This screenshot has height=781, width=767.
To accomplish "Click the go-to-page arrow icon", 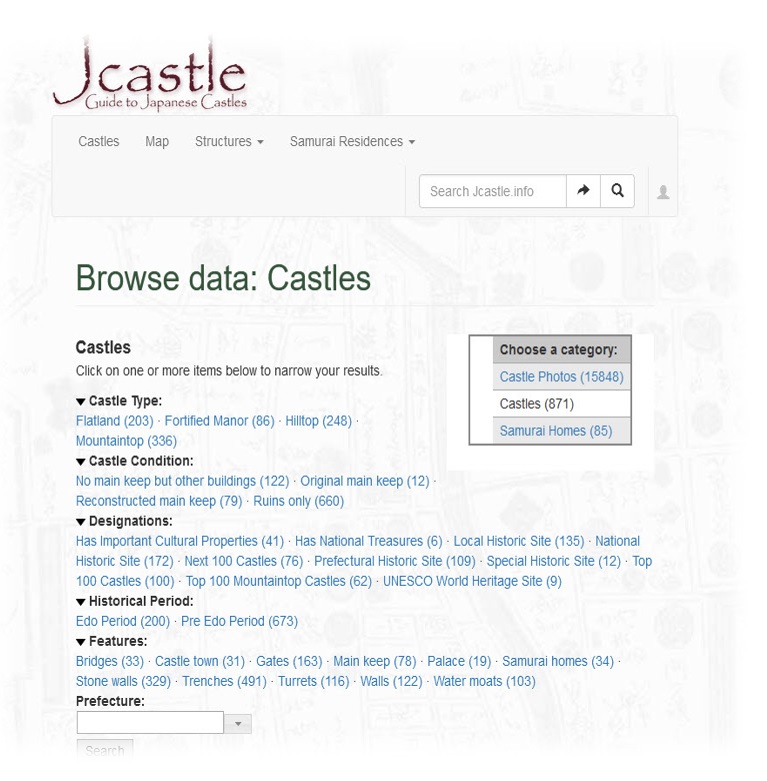I will [x=583, y=191].
